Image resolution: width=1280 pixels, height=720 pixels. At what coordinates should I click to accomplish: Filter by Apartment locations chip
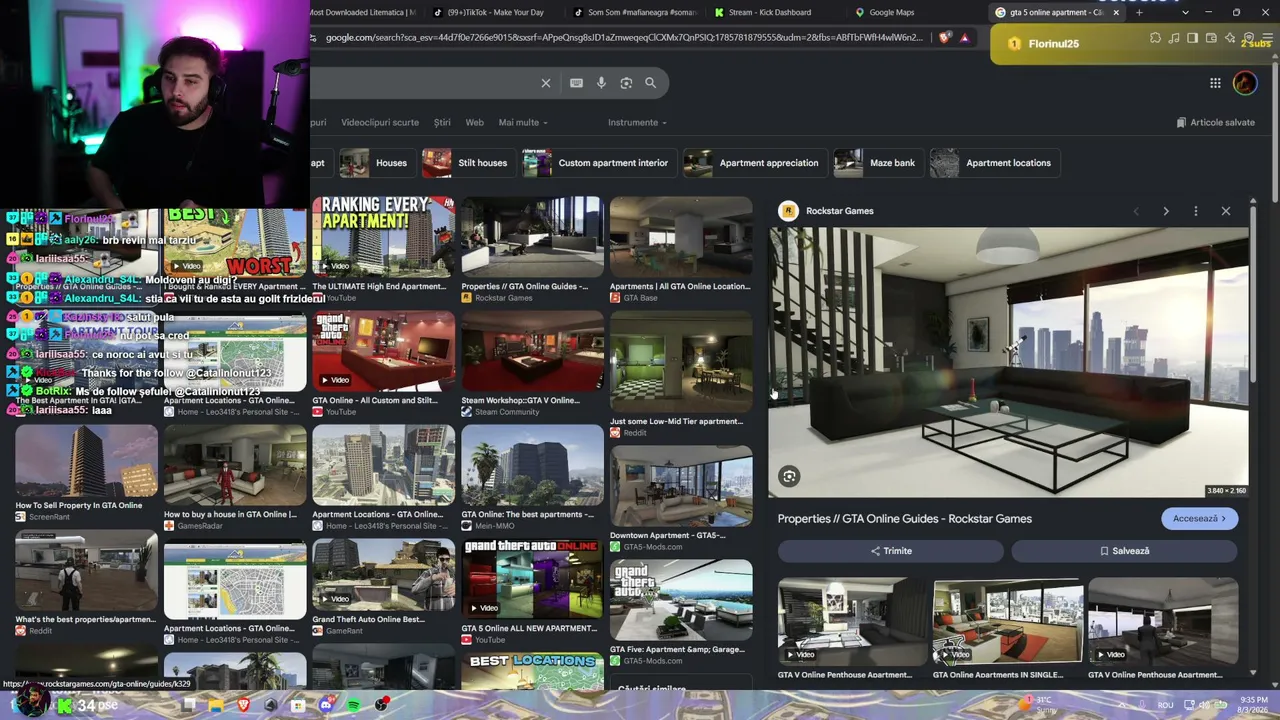[x=994, y=163]
